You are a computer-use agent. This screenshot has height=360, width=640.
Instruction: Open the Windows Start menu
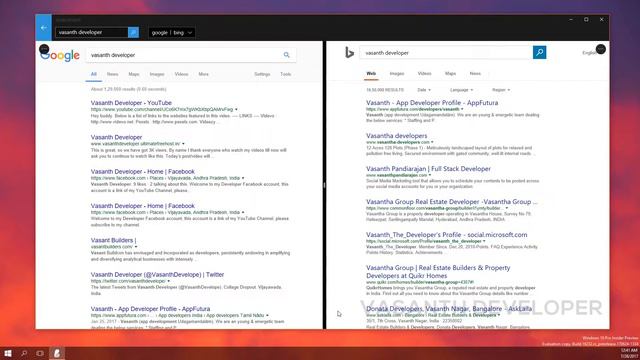coord(8,353)
